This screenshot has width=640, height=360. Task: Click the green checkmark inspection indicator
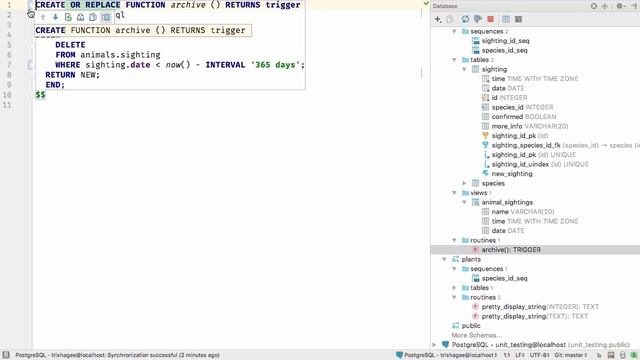(x=426, y=4)
